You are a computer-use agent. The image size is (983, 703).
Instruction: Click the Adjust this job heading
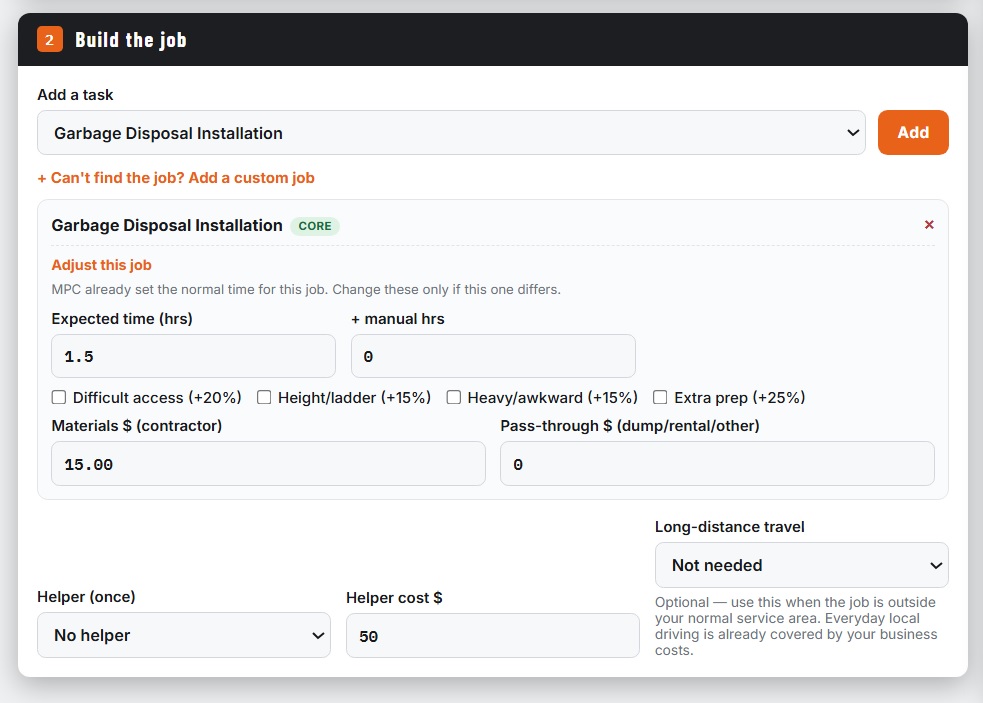click(102, 265)
